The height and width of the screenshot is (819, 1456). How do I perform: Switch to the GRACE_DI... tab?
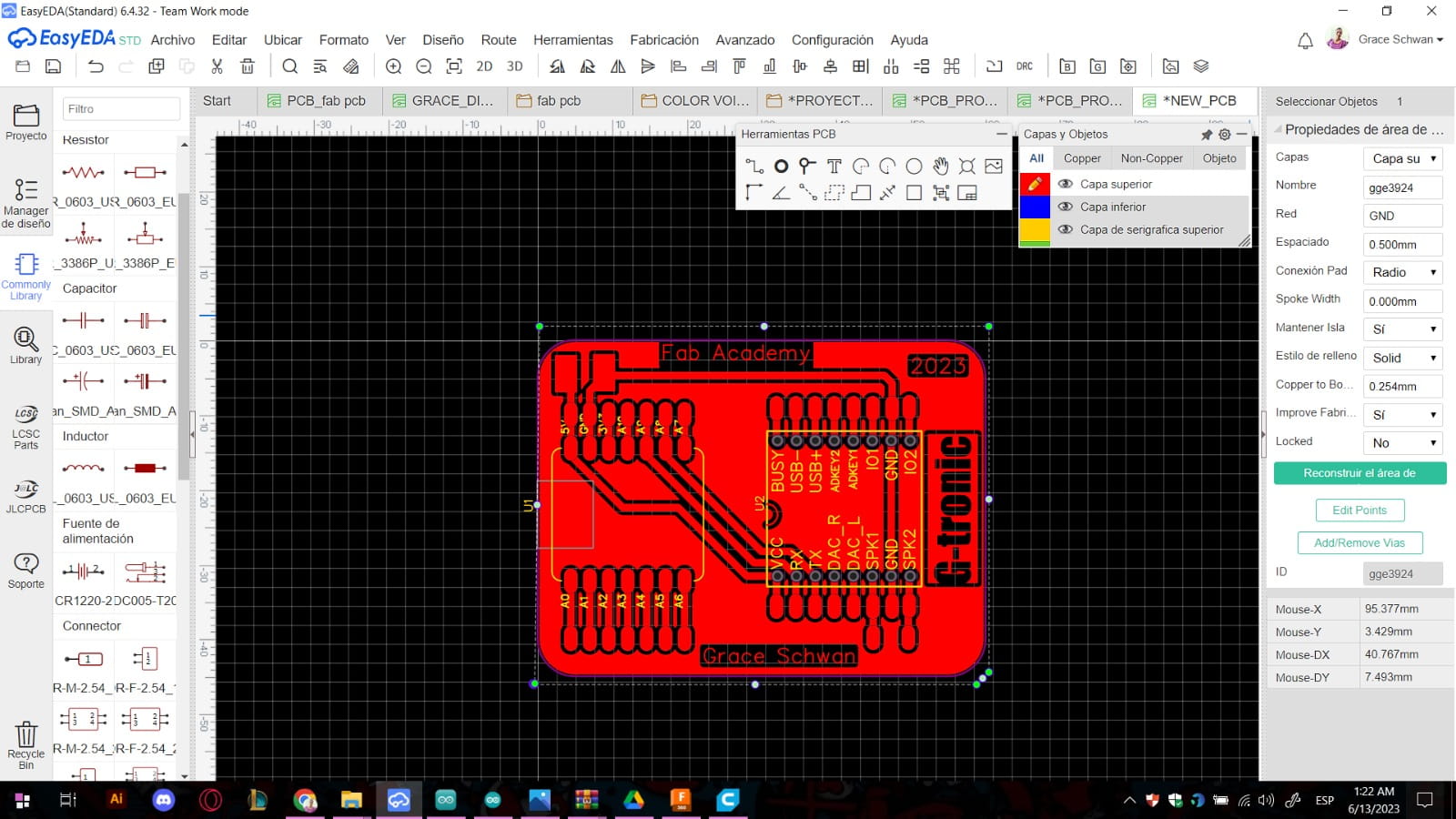pos(443,101)
